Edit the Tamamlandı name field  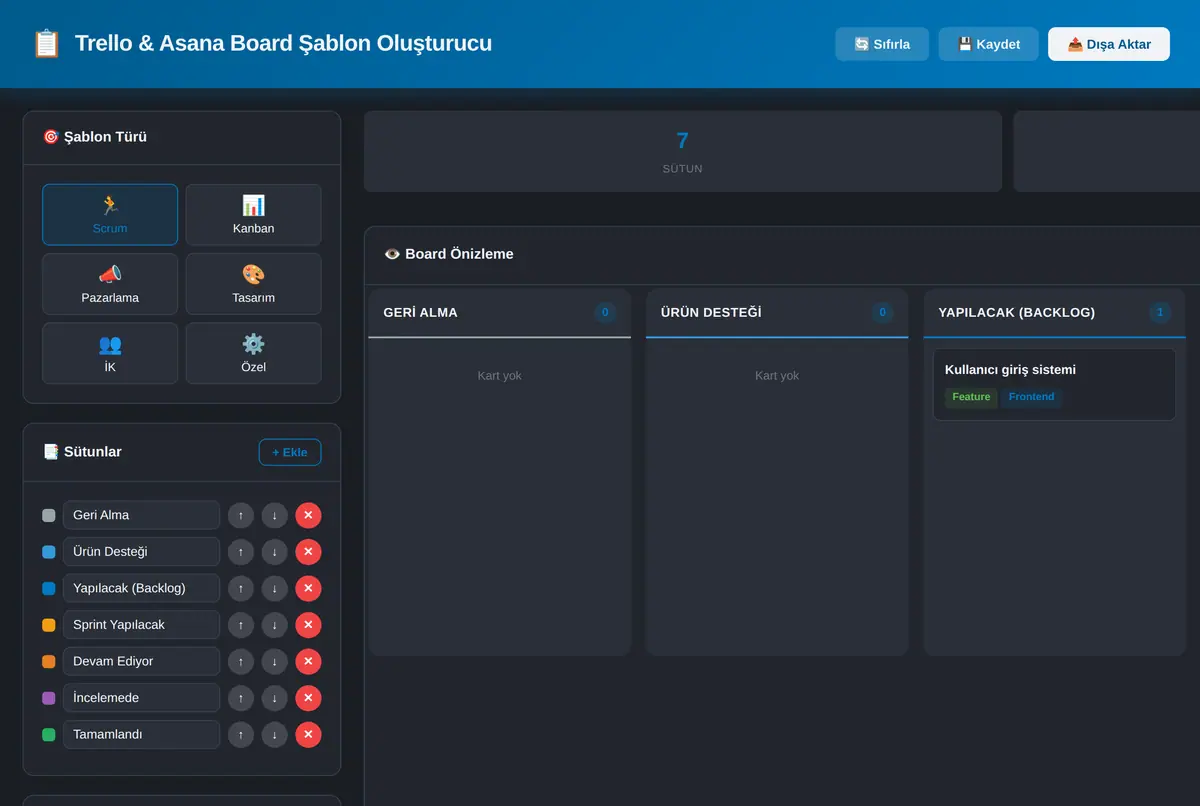pyautogui.click(x=141, y=734)
